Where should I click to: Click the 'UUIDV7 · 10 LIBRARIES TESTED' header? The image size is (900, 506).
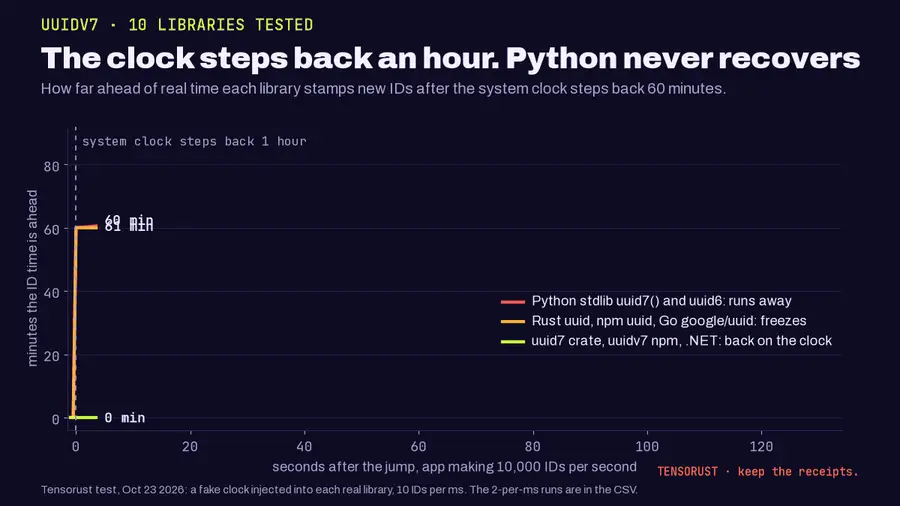click(x=177, y=25)
